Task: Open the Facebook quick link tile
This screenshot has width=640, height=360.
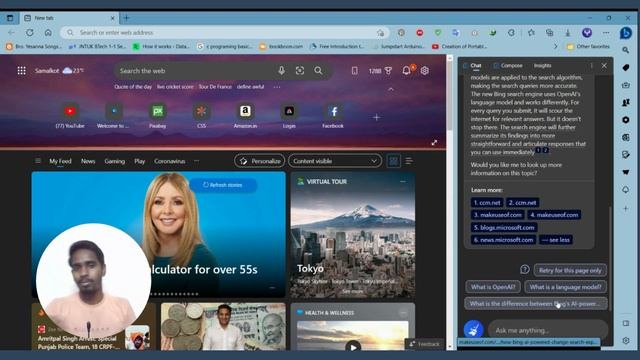Action: pos(333,116)
